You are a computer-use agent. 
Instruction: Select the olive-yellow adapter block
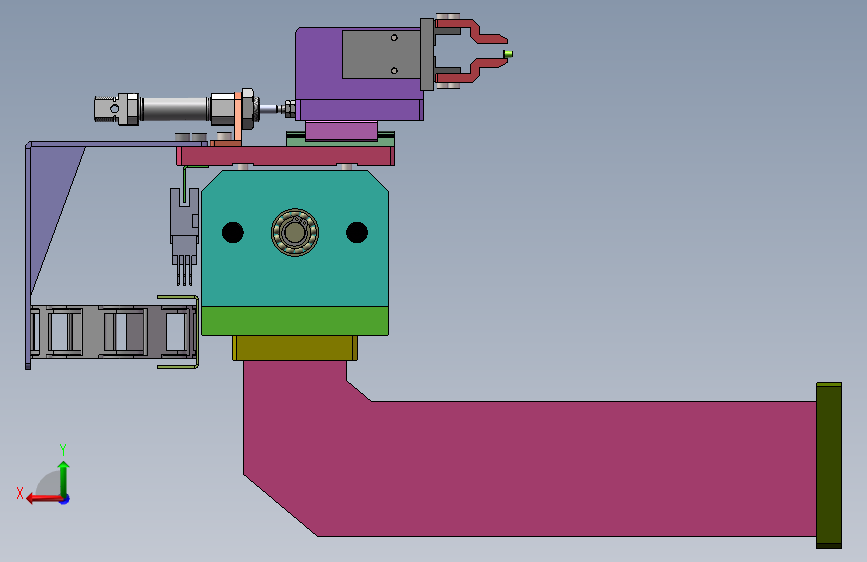tap(295, 348)
